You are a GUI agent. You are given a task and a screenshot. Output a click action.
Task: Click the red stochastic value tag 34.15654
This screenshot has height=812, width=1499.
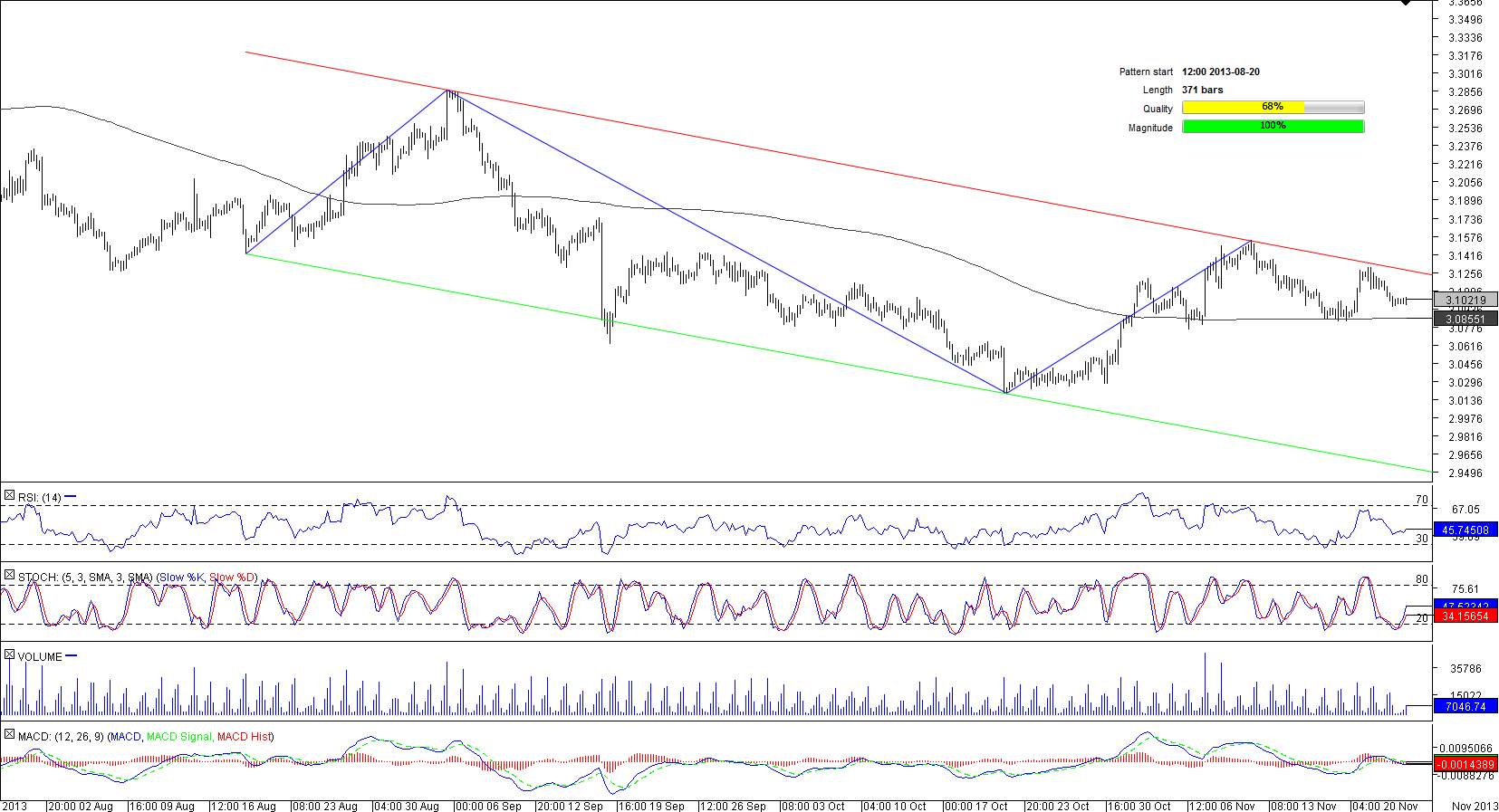tap(1465, 616)
